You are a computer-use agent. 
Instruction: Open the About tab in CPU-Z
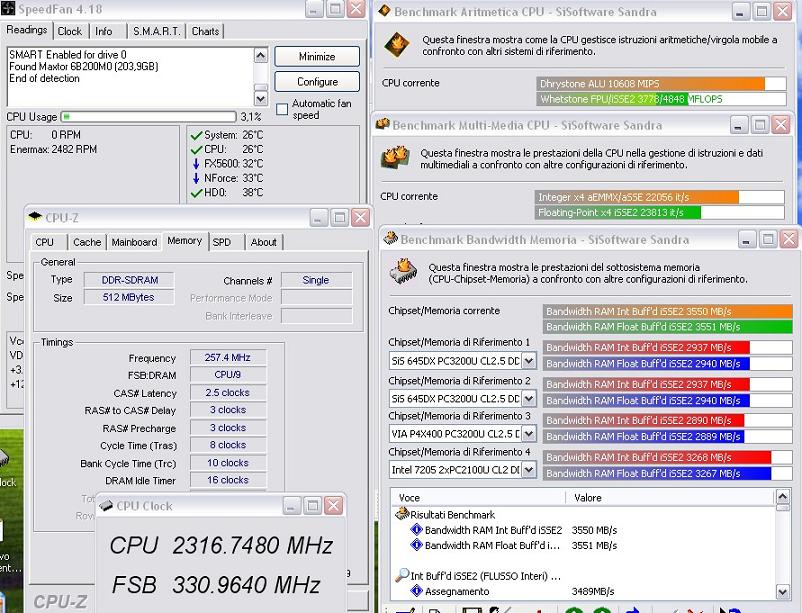263,242
